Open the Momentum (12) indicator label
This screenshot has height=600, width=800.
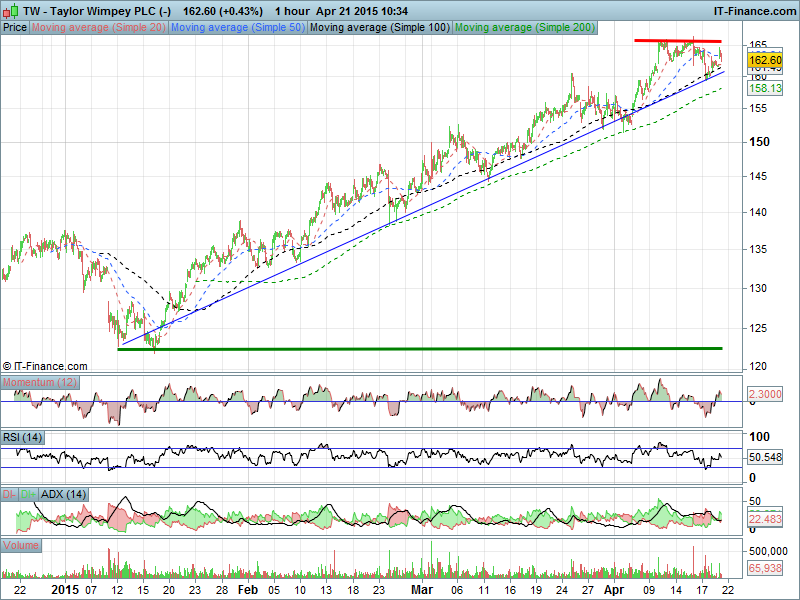coord(37,384)
